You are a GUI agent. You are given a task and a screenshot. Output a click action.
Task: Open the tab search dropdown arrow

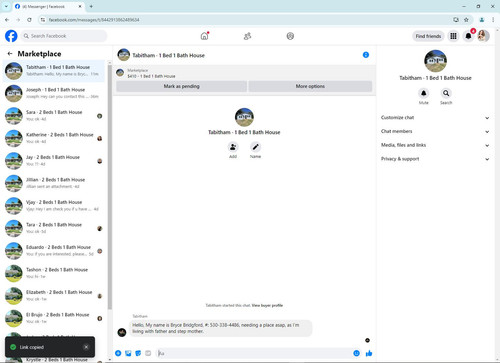[x=6, y=6]
